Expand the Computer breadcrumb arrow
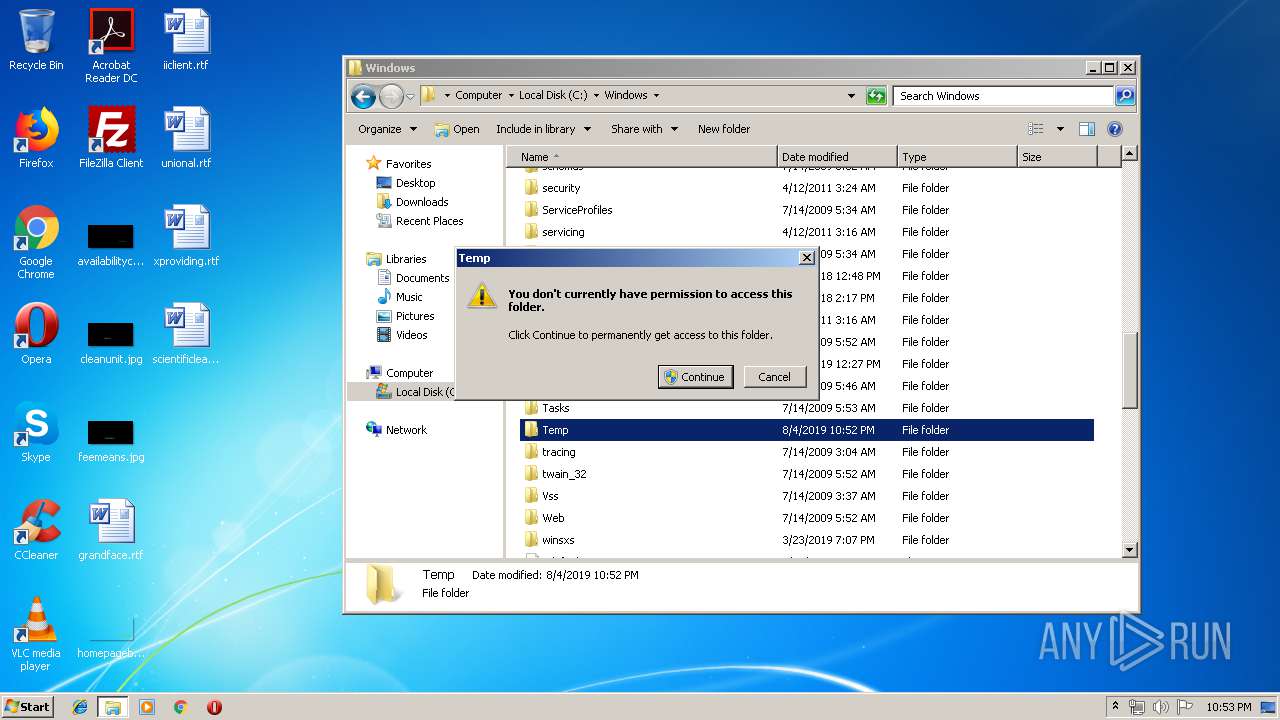Image resolution: width=1280 pixels, height=720 pixels. point(512,96)
